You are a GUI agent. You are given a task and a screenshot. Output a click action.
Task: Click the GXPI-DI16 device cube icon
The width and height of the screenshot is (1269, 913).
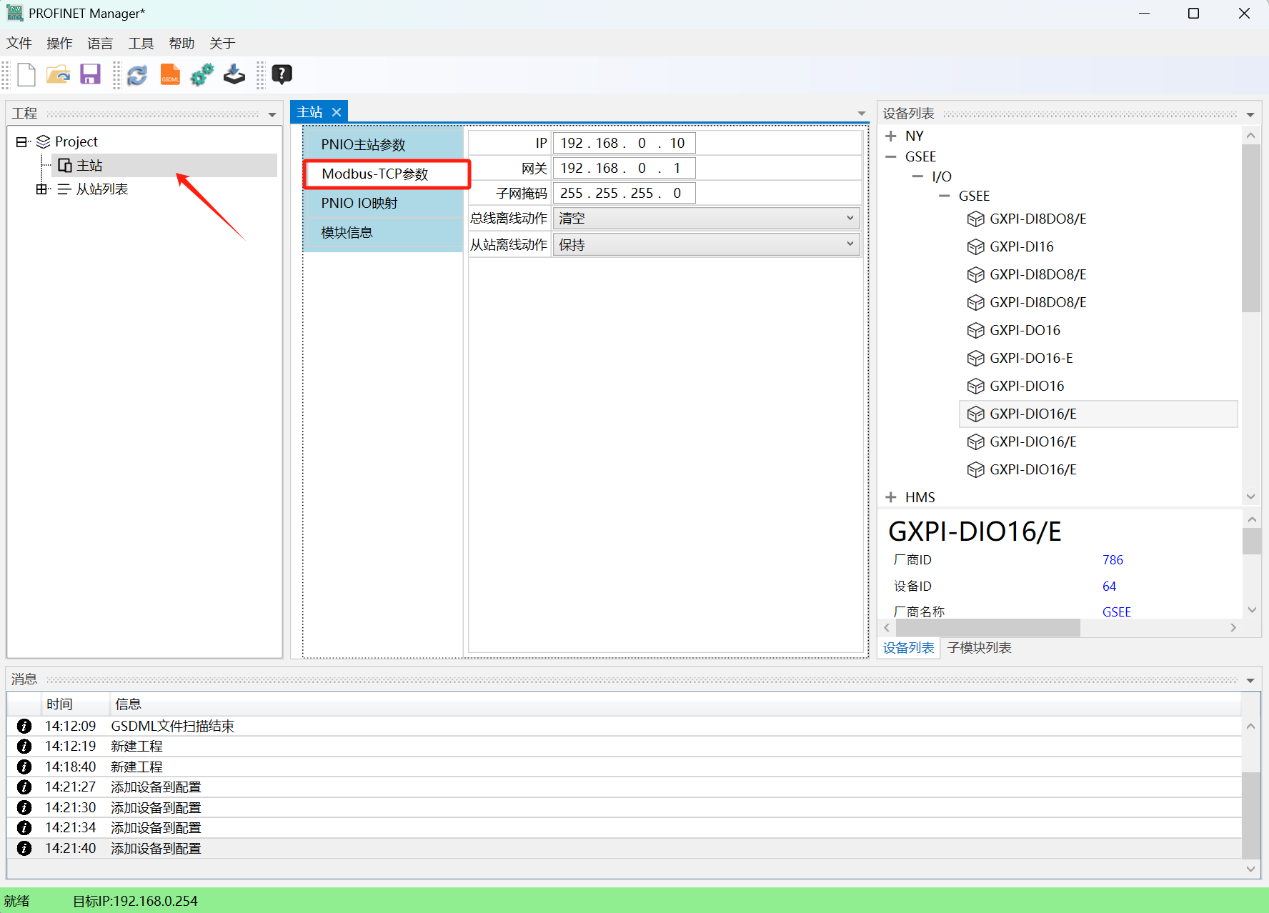tap(976, 246)
